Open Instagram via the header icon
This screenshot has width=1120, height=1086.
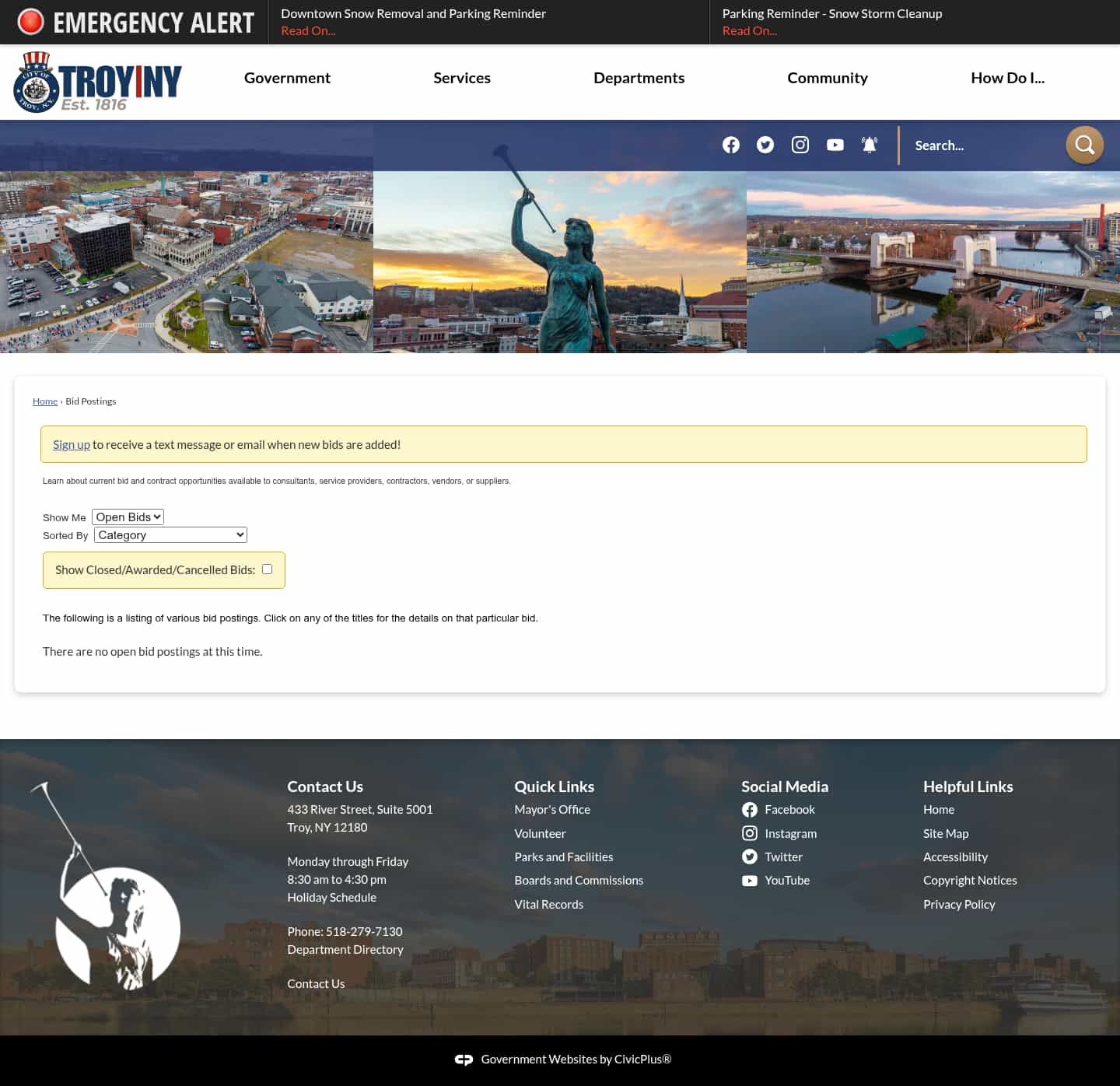800,145
